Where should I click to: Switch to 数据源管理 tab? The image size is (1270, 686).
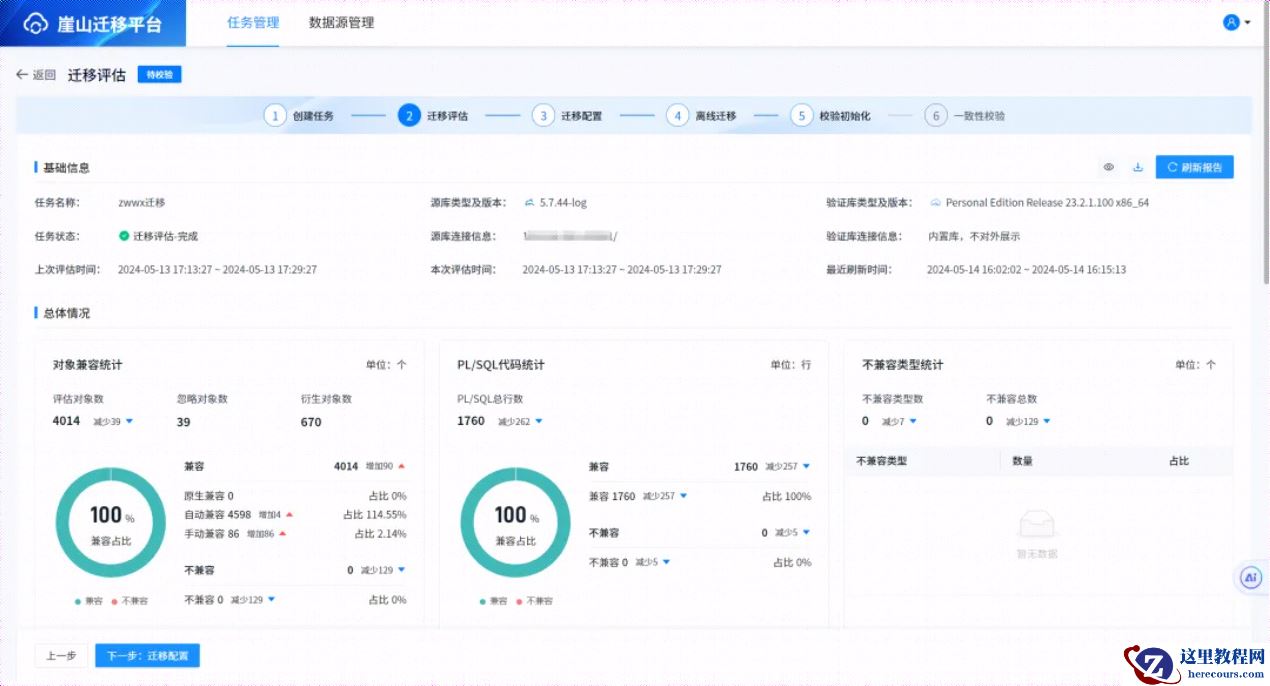pyautogui.click(x=341, y=23)
